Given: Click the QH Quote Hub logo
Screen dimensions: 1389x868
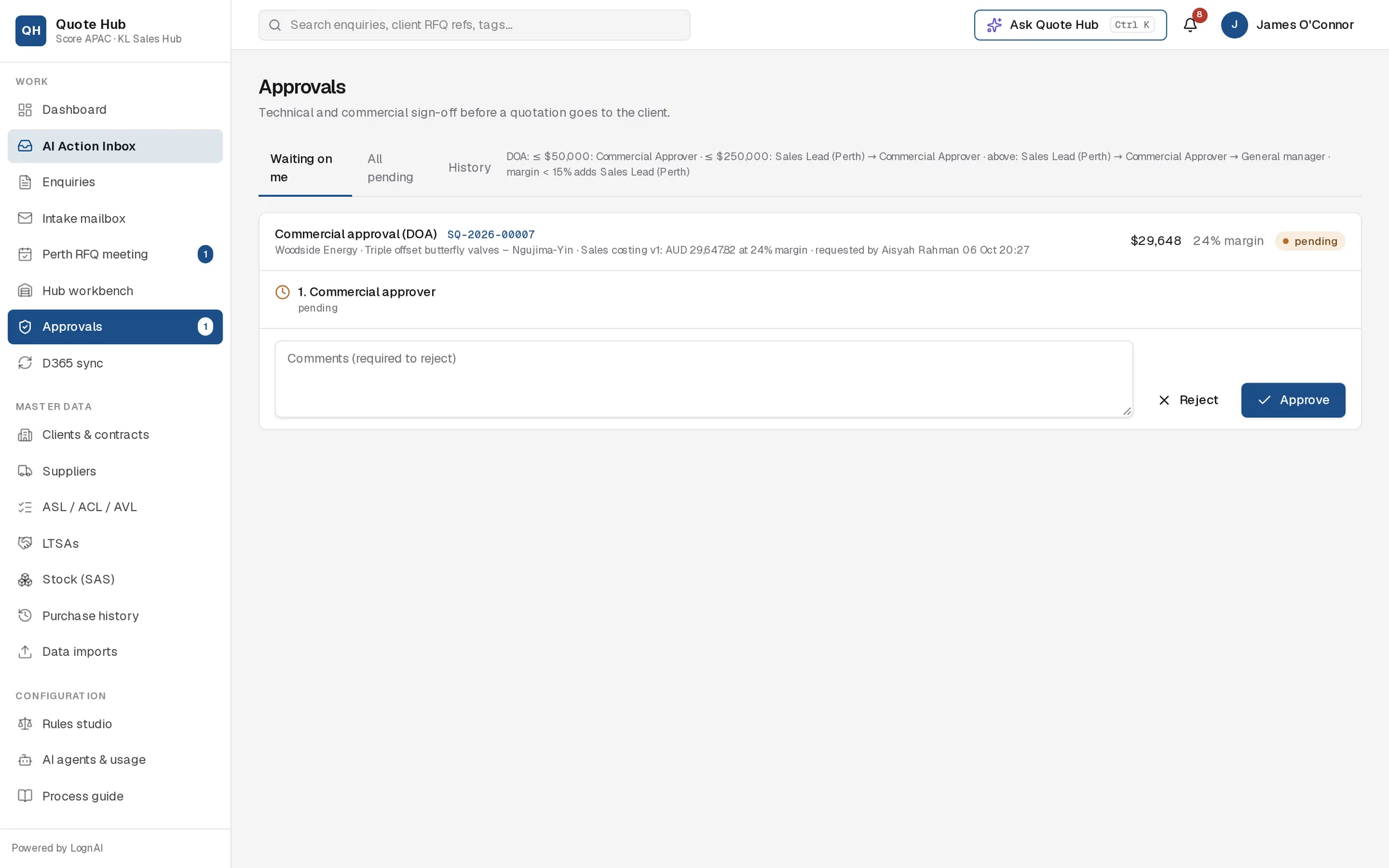Looking at the screenshot, I should tap(31, 31).
